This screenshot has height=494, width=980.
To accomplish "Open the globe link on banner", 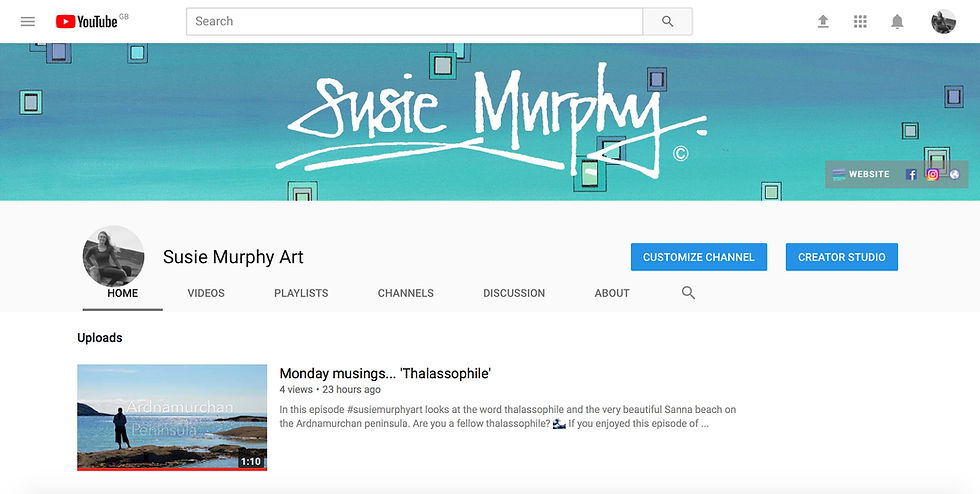I will click(954, 174).
